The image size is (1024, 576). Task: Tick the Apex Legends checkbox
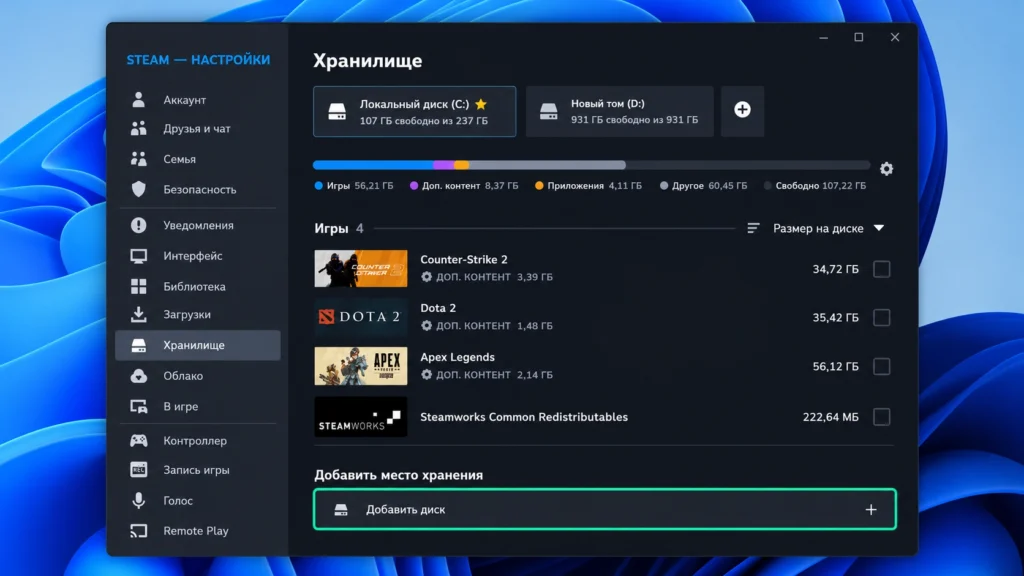(882, 366)
